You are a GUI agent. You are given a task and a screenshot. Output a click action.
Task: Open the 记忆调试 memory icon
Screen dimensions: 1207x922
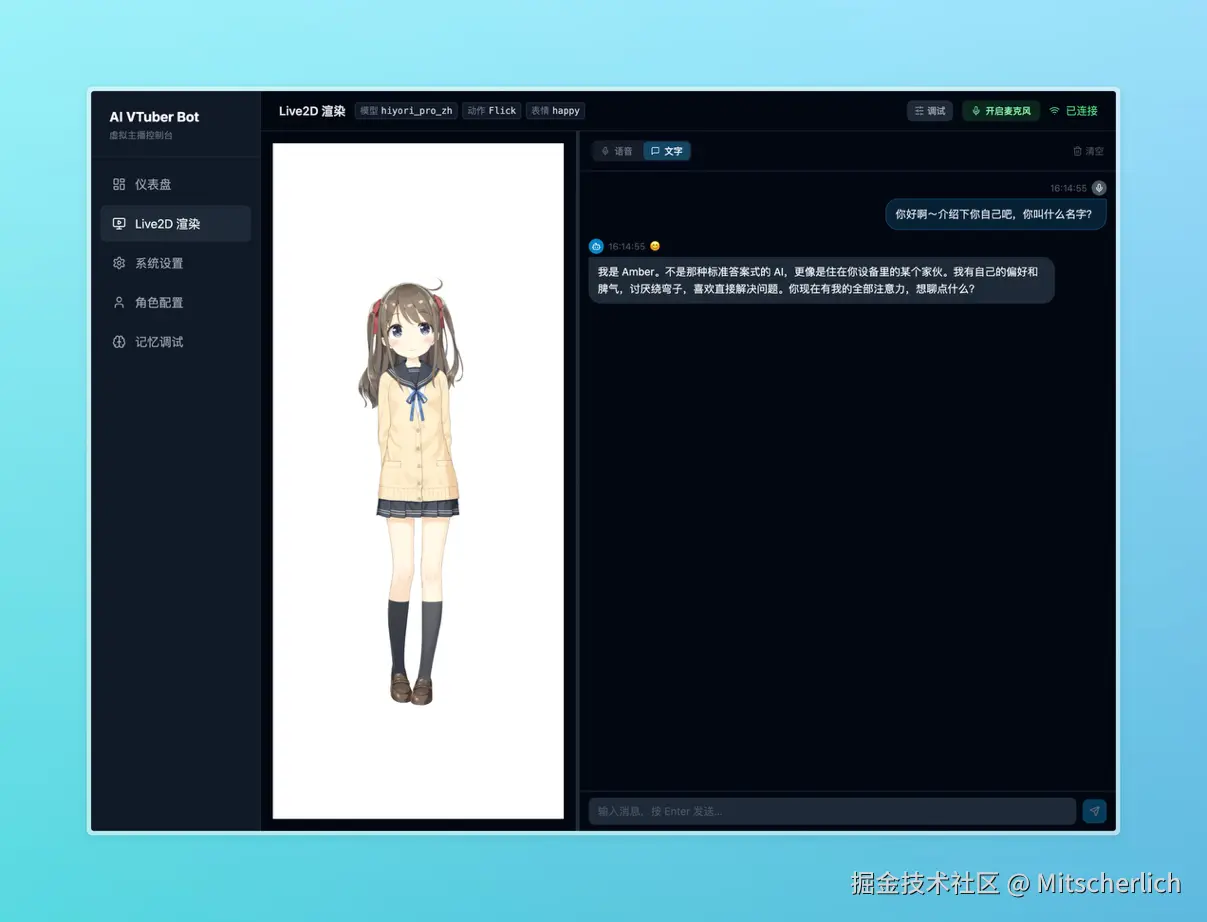(117, 342)
